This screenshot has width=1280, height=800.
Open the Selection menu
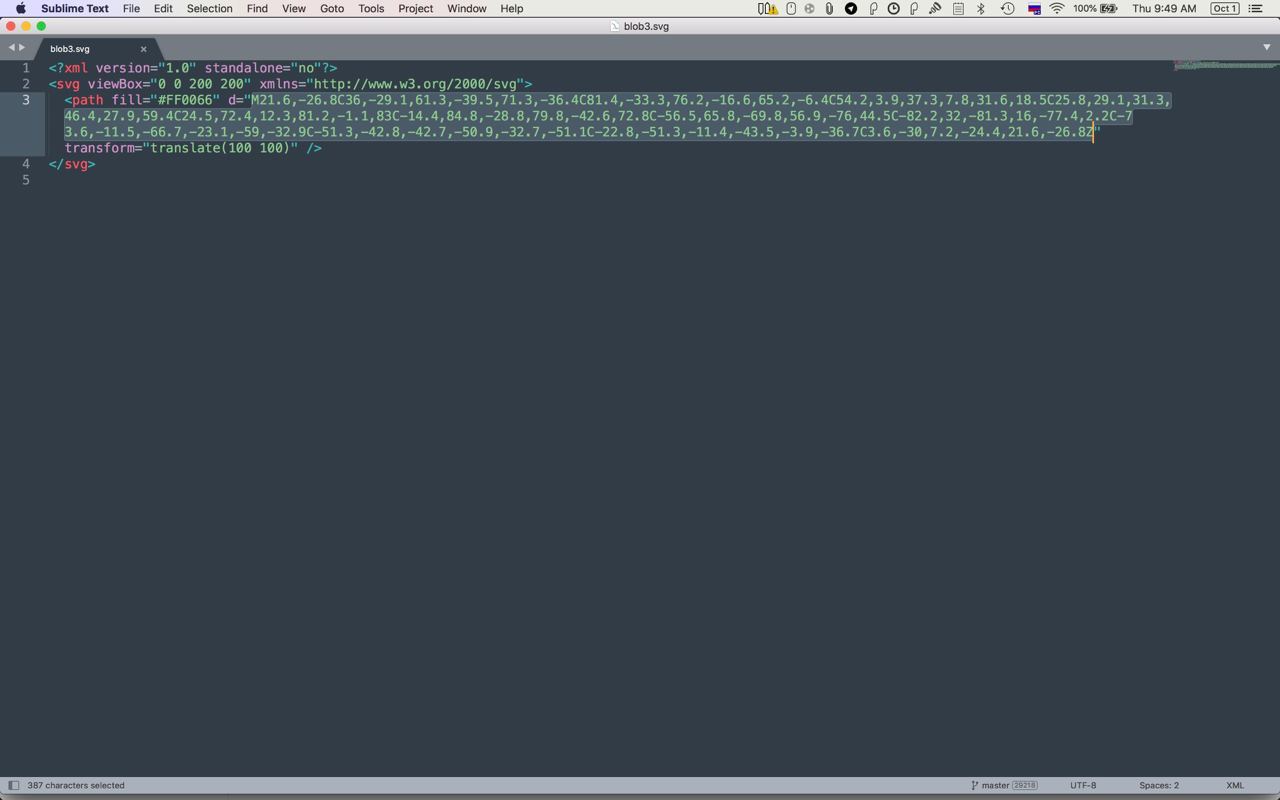[210, 8]
